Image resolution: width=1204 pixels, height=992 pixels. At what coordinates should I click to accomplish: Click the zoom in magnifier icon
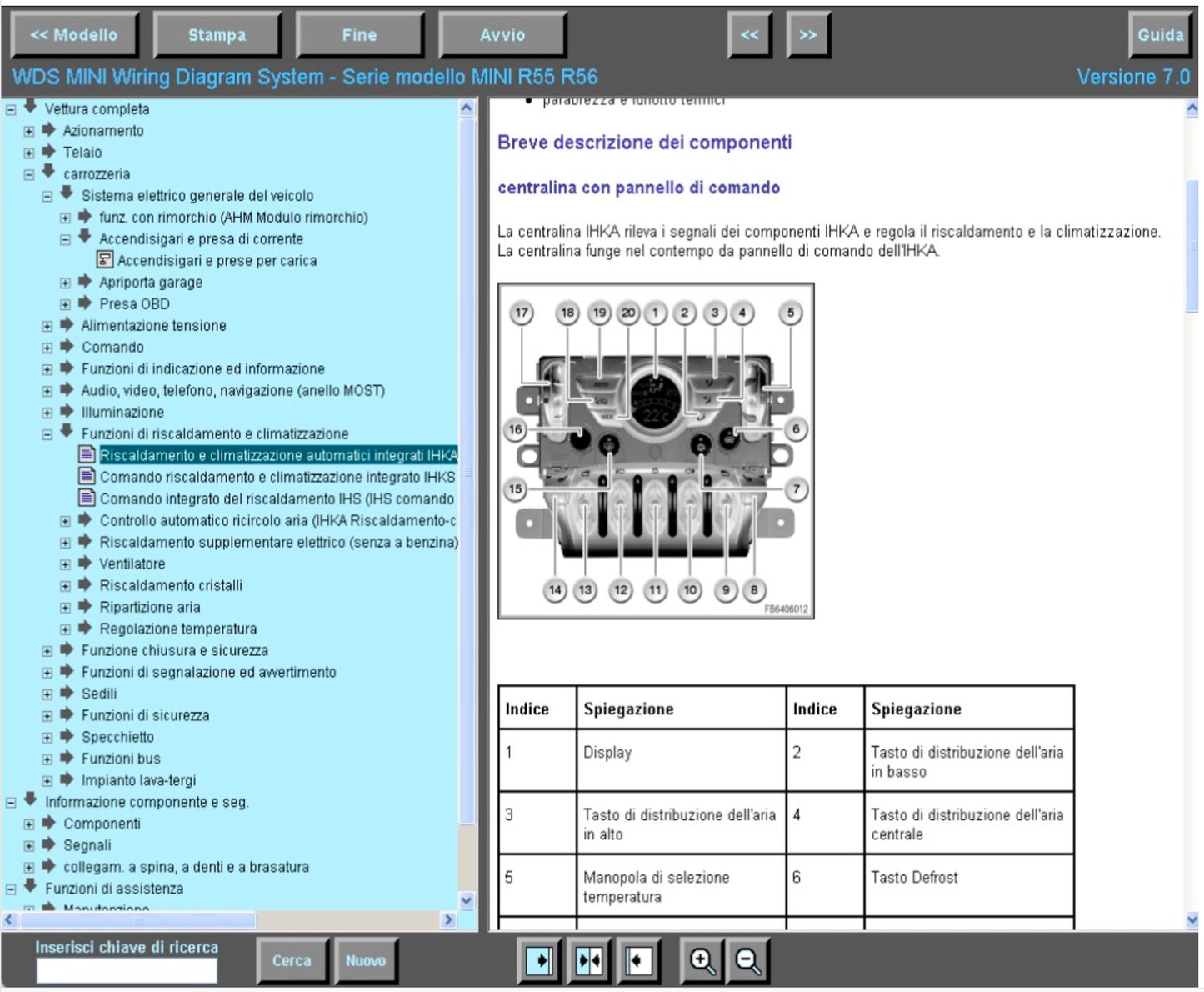(x=701, y=961)
